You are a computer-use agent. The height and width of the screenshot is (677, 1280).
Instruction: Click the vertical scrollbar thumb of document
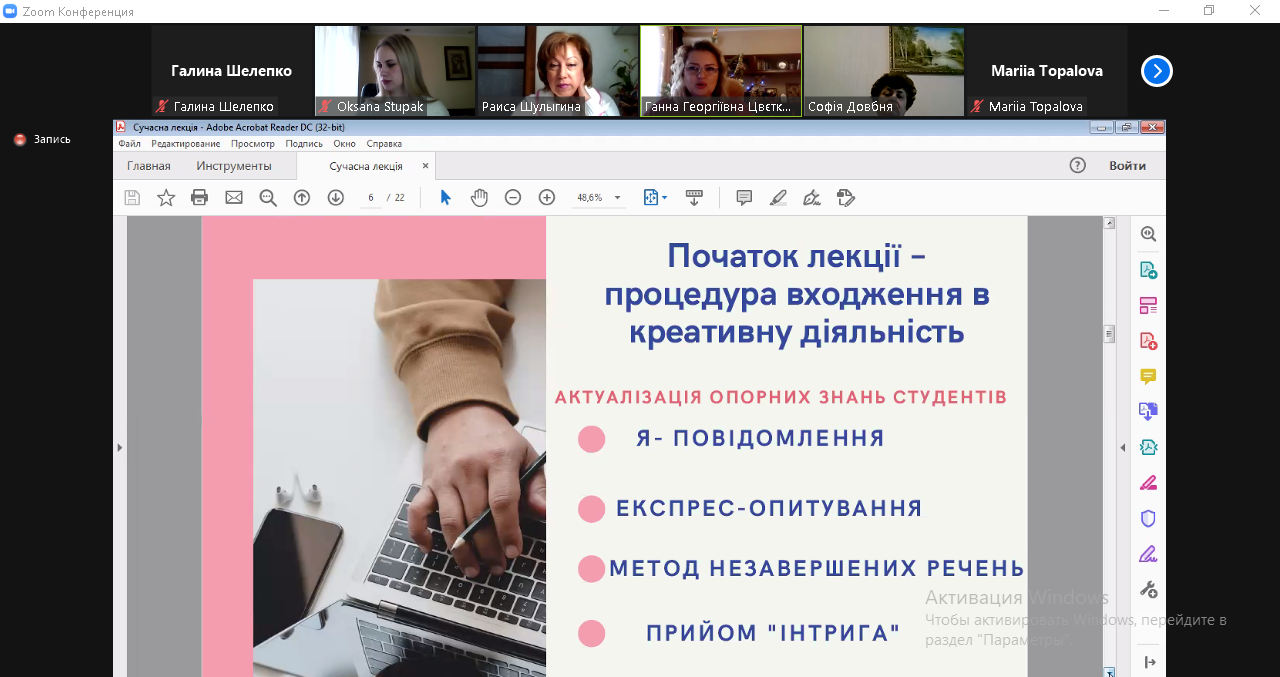pyautogui.click(x=1109, y=334)
